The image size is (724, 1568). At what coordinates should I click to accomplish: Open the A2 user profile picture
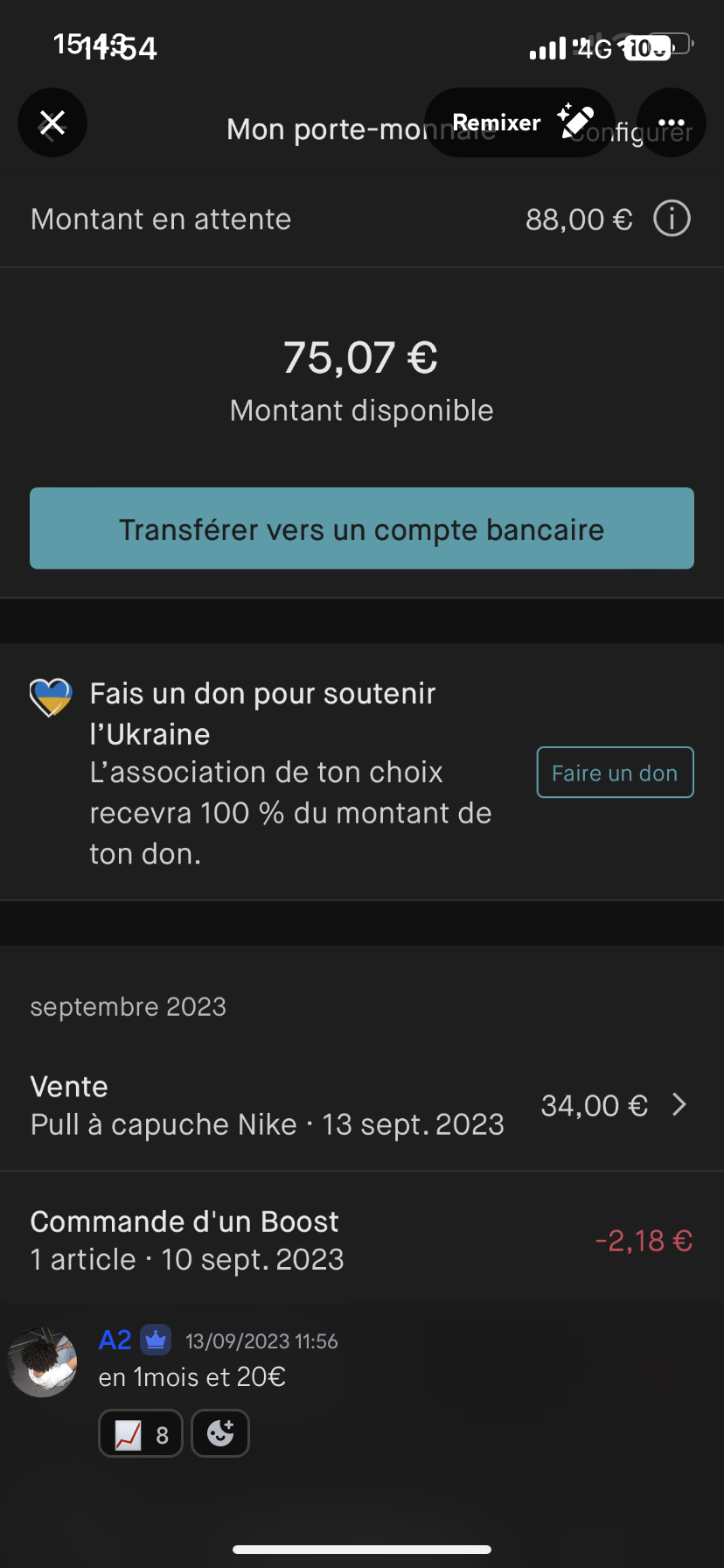tap(42, 1362)
